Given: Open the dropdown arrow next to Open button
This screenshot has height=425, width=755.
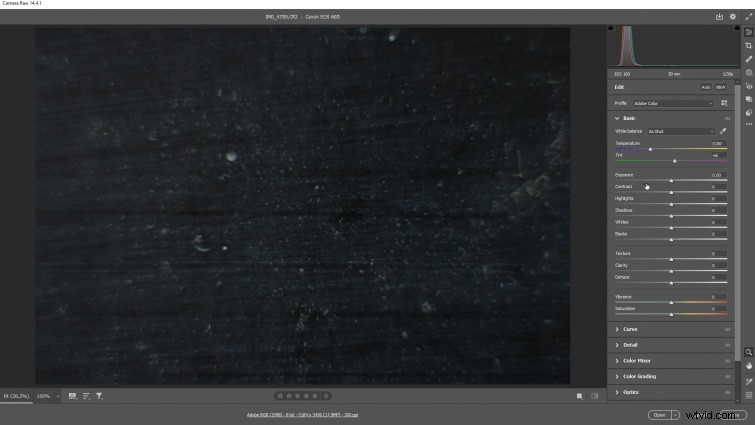Looking at the screenshot, I should point(675,415).
